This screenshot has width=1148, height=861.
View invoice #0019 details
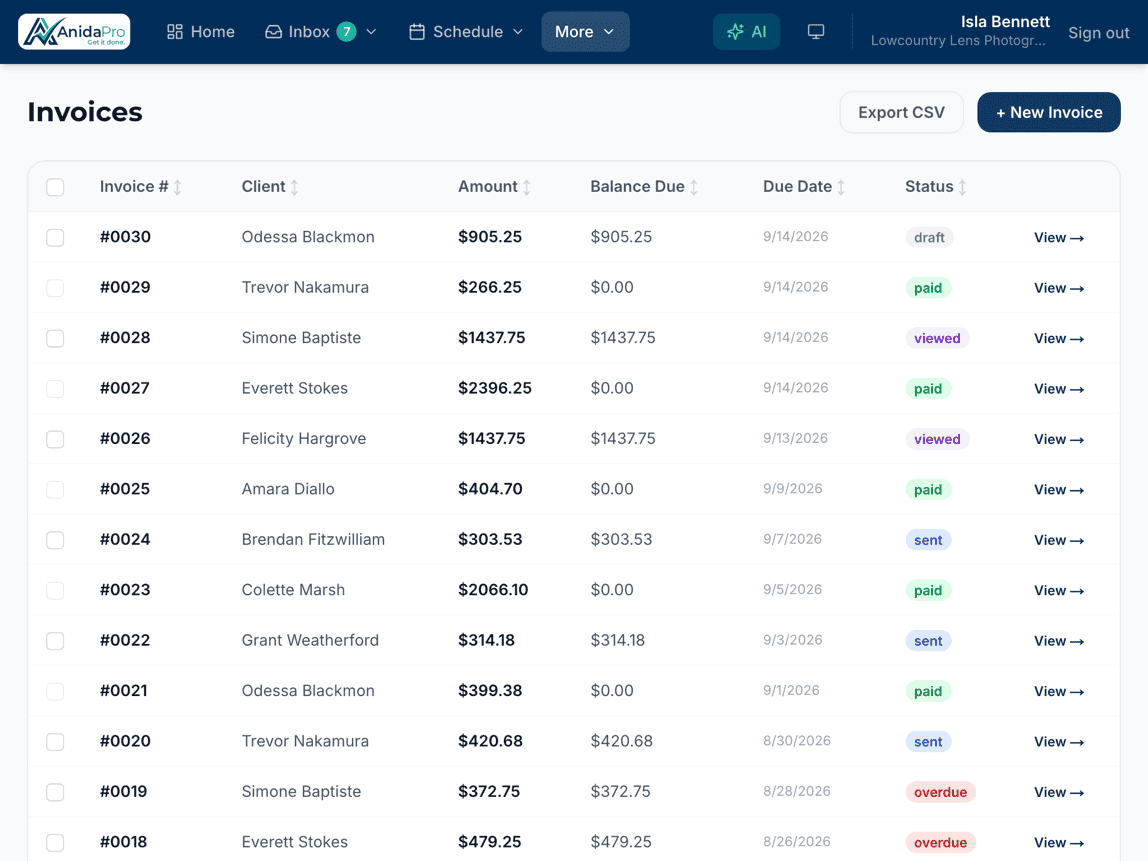1059,793
